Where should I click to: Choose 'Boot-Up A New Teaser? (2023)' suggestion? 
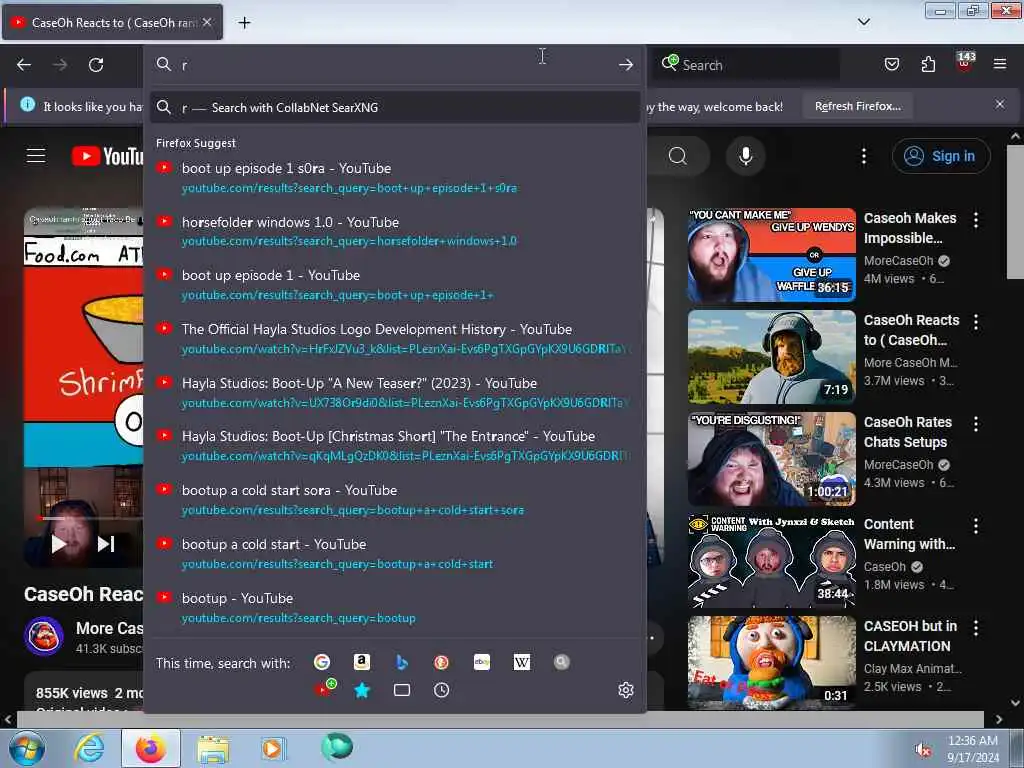[395, 392]
